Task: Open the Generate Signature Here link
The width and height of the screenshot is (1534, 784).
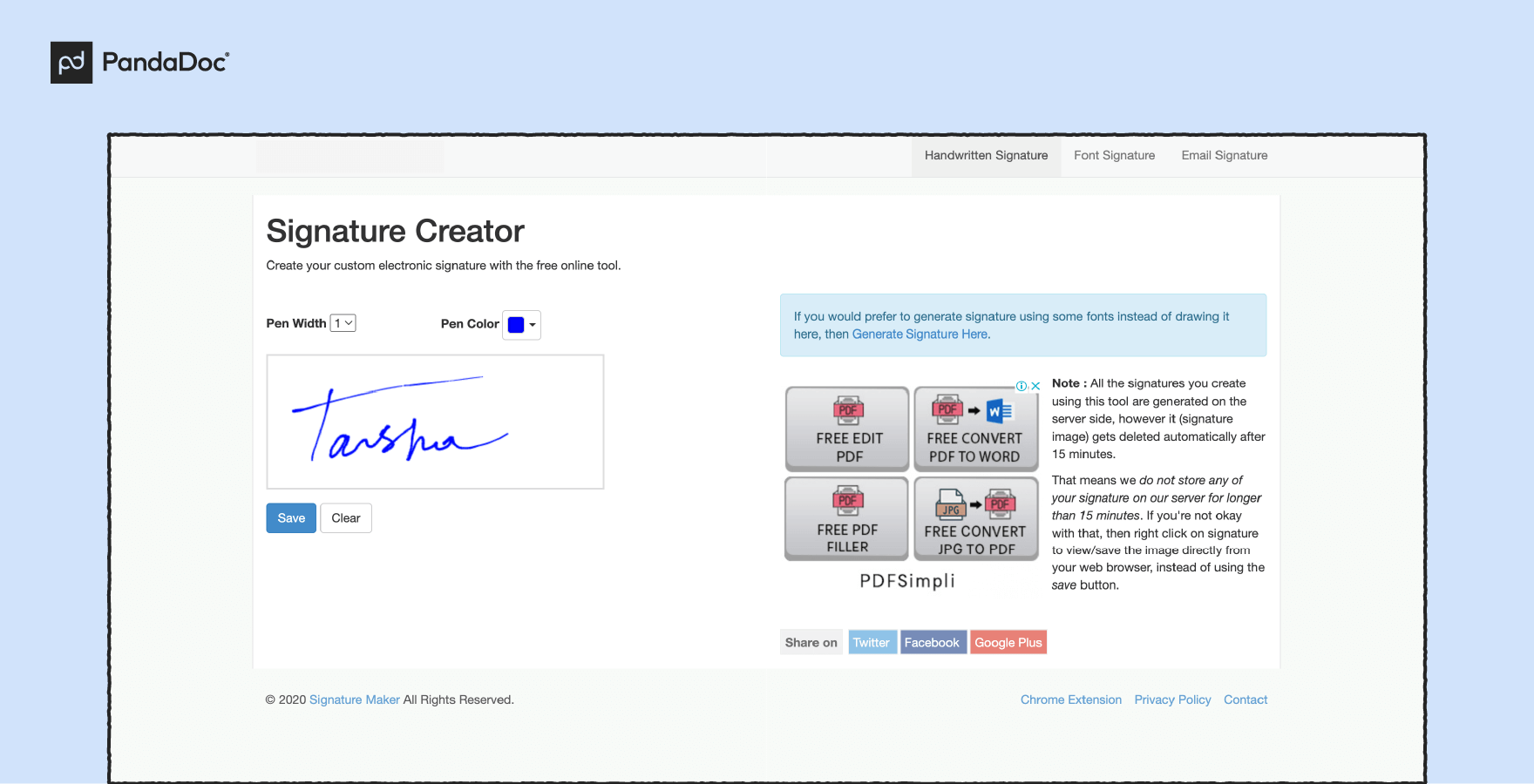Action: [920, 334]
